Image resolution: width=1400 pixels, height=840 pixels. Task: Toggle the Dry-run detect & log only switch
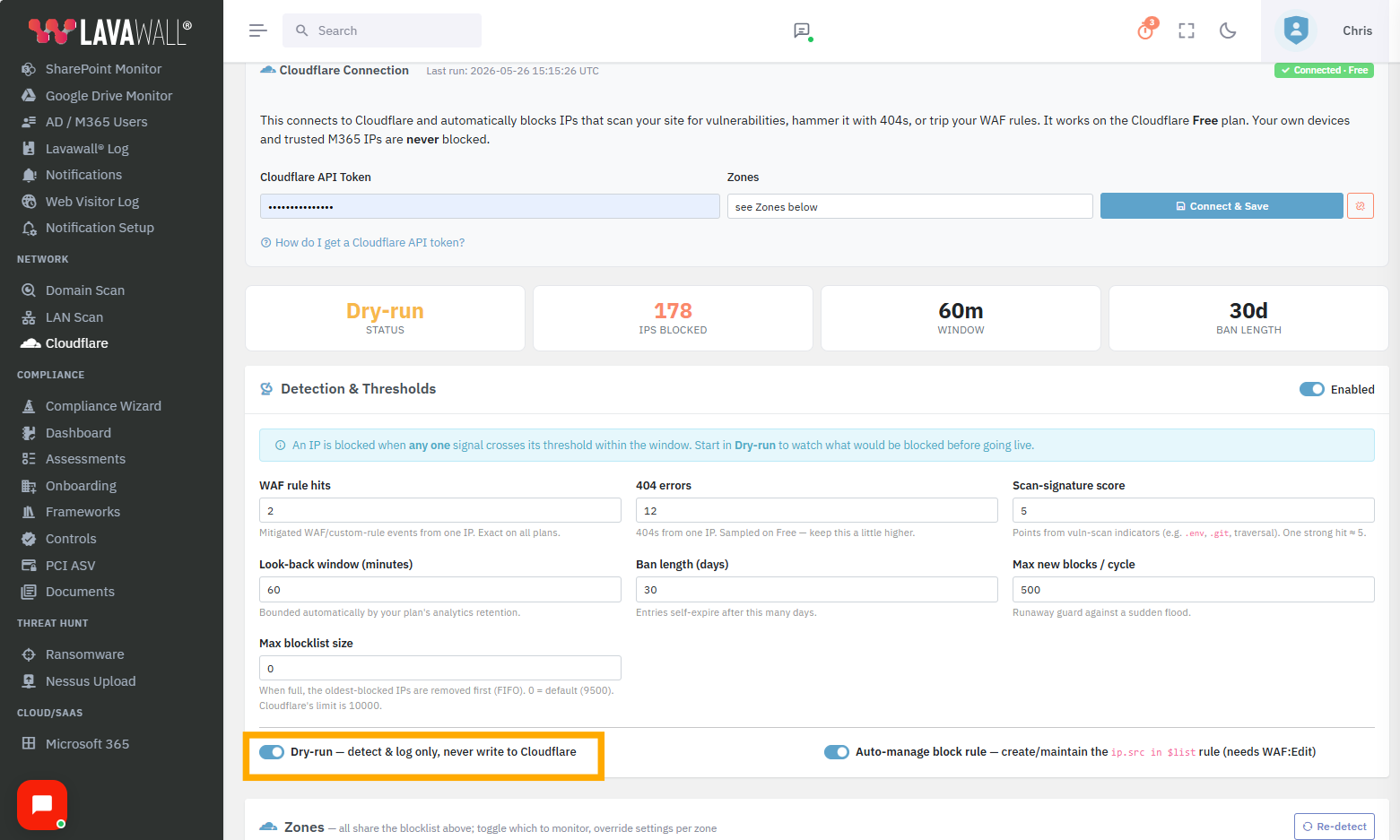272,752
